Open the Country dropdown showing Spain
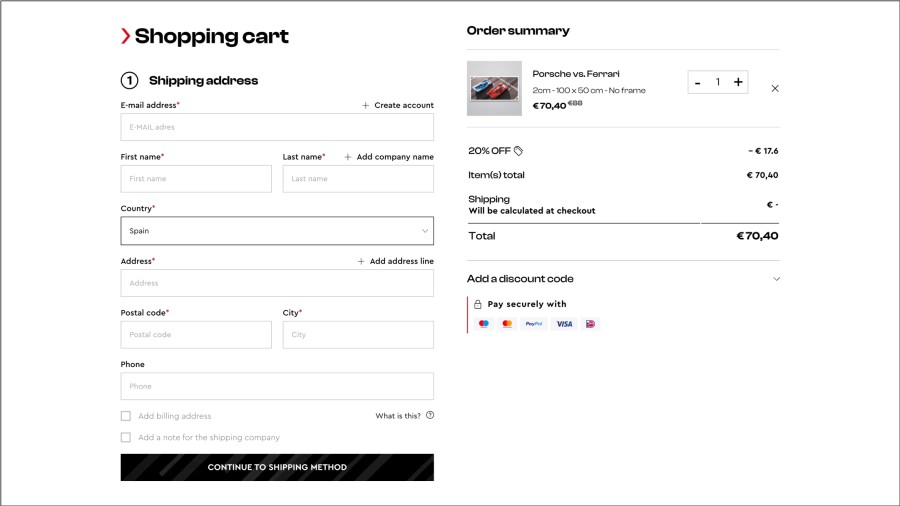This screenshot has height=506, width=900. pos(277,231)
